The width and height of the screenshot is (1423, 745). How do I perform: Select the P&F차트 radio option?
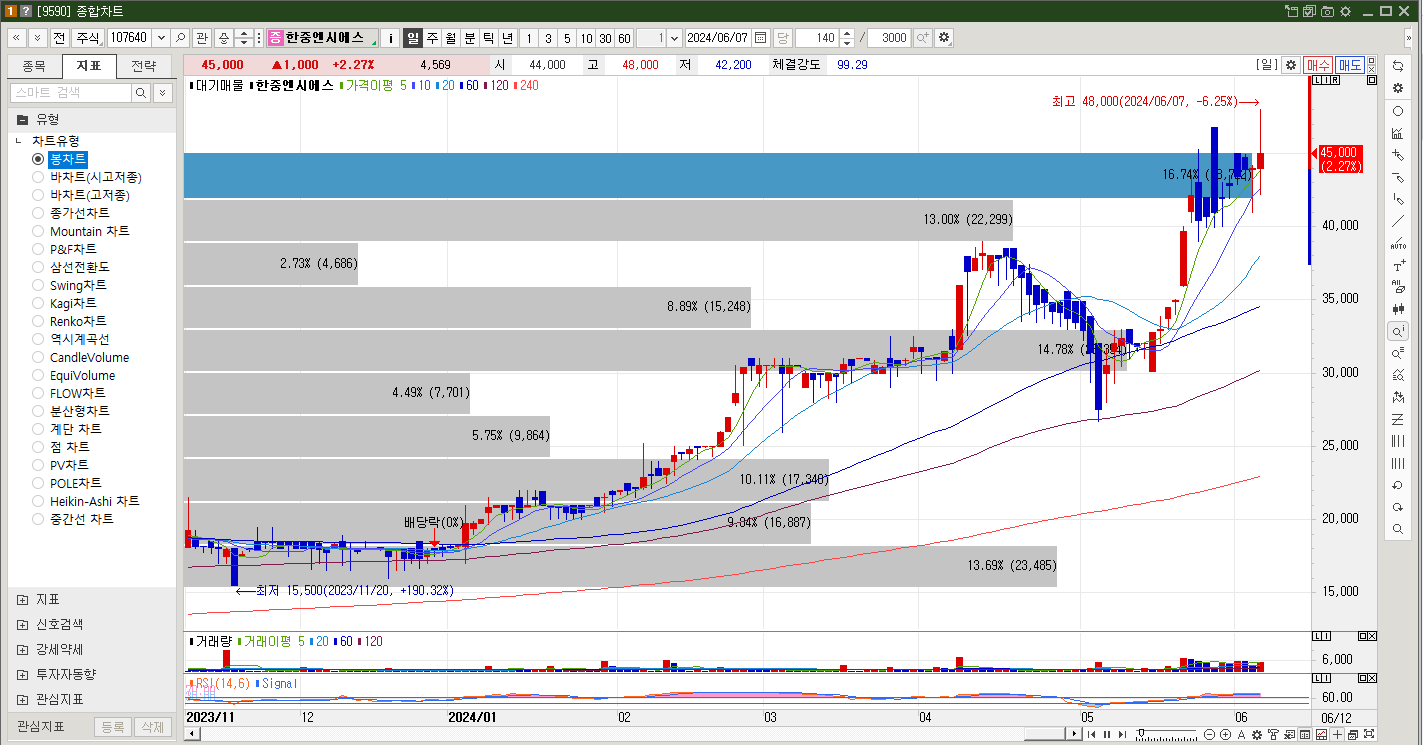38,249
